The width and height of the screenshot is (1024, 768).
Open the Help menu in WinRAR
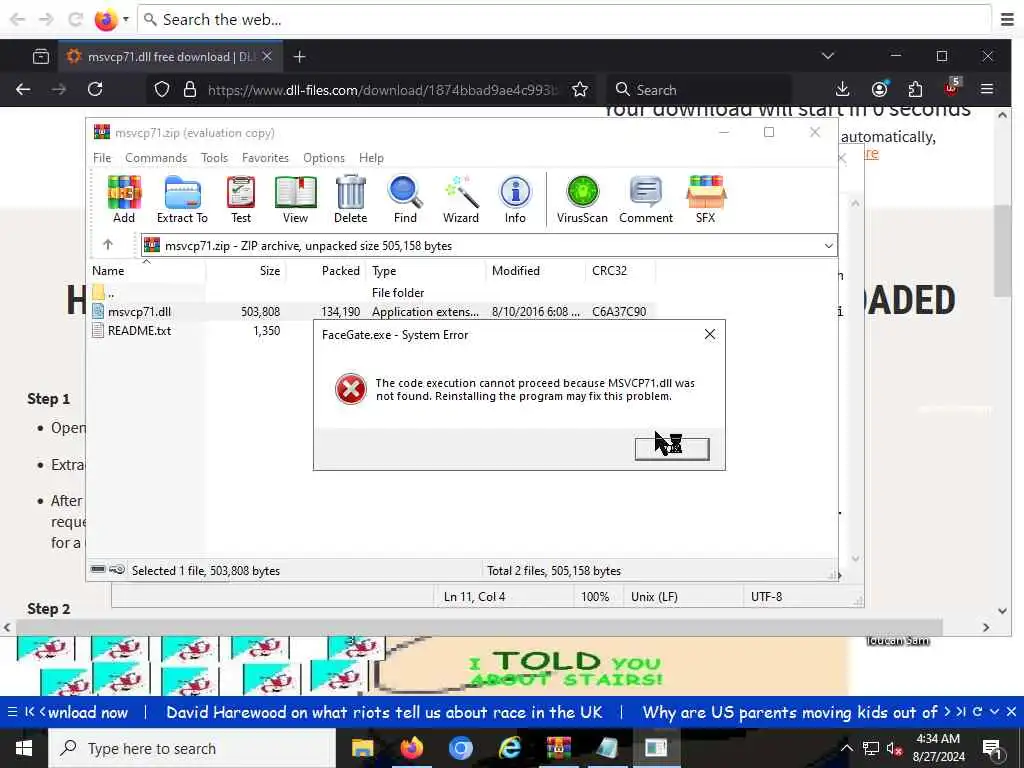[371, 158]
